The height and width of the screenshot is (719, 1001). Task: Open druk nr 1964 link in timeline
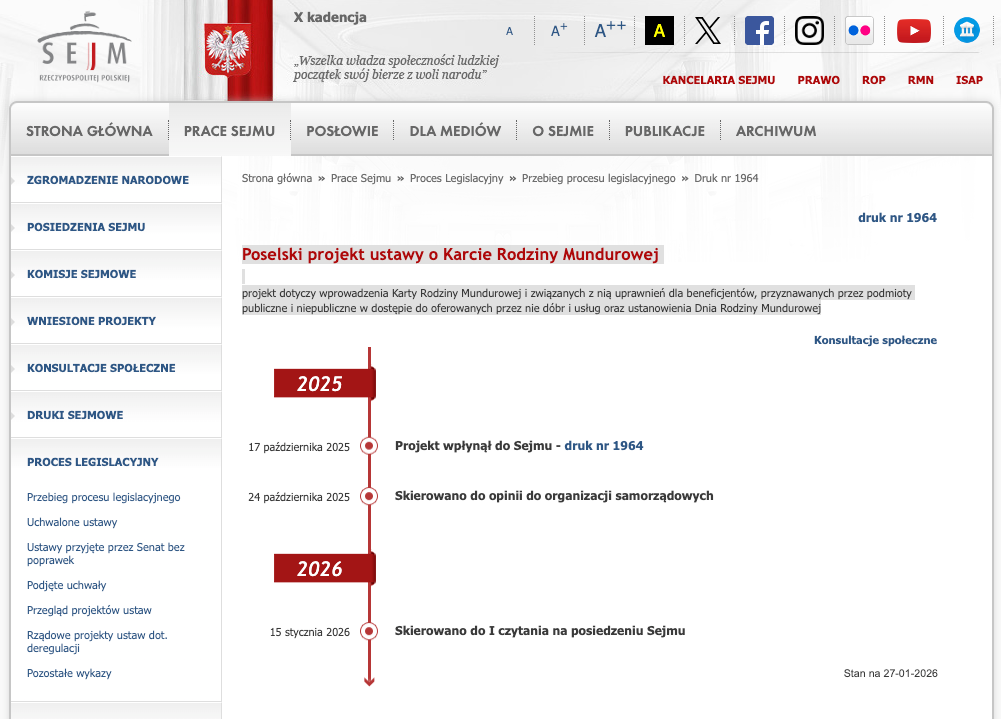pyautogui.click(x=603, y=446)
